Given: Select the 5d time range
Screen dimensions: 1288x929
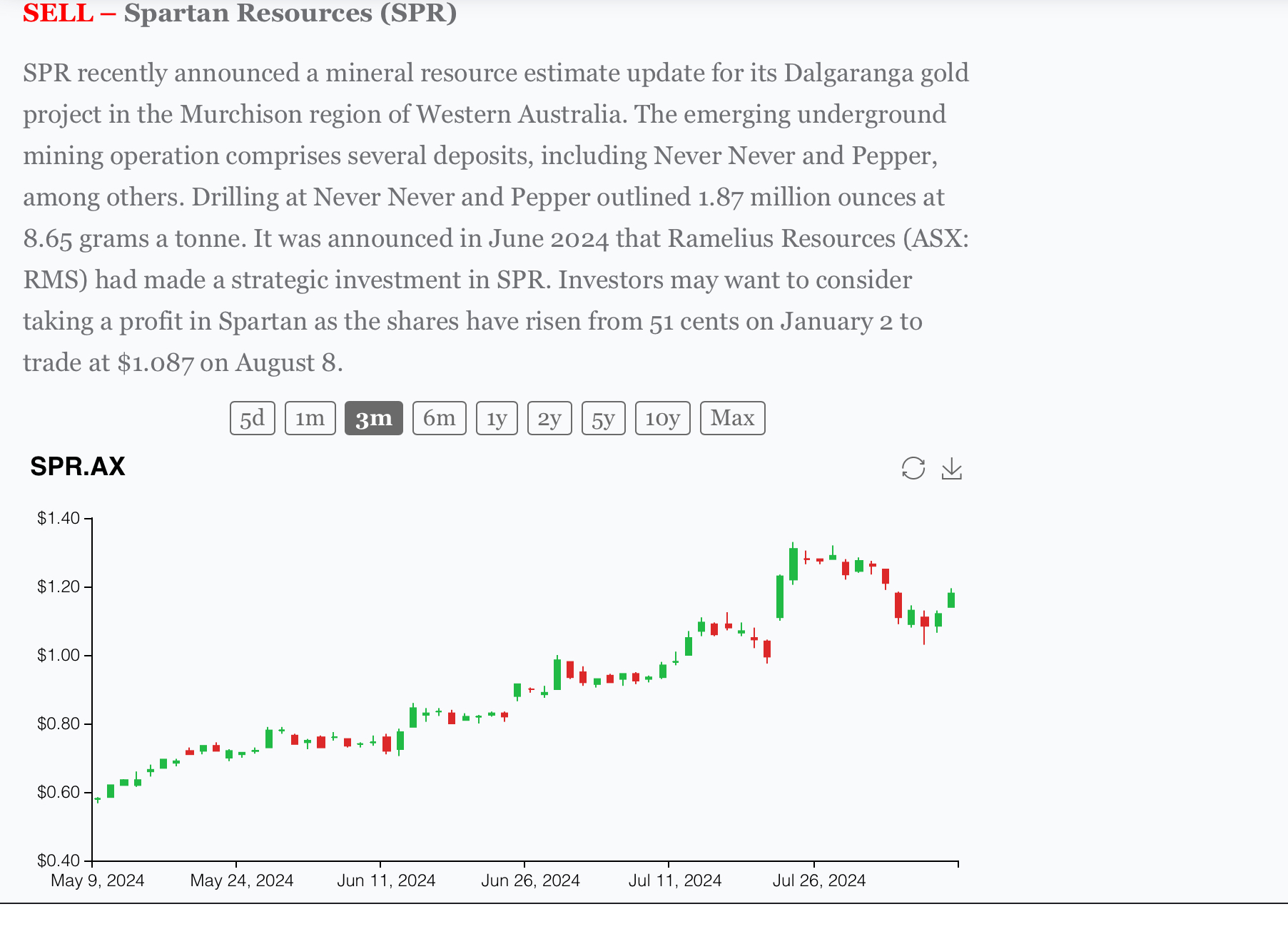Looking at the screenshot, I should click(253, 418).
